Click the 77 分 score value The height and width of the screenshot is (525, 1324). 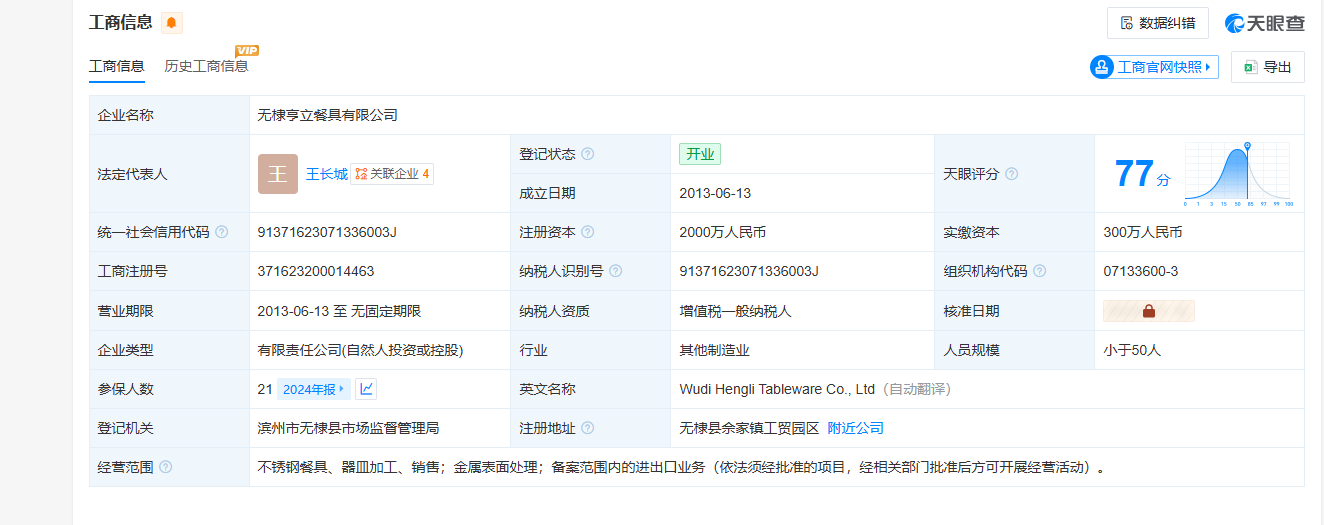pos(1142,174)
